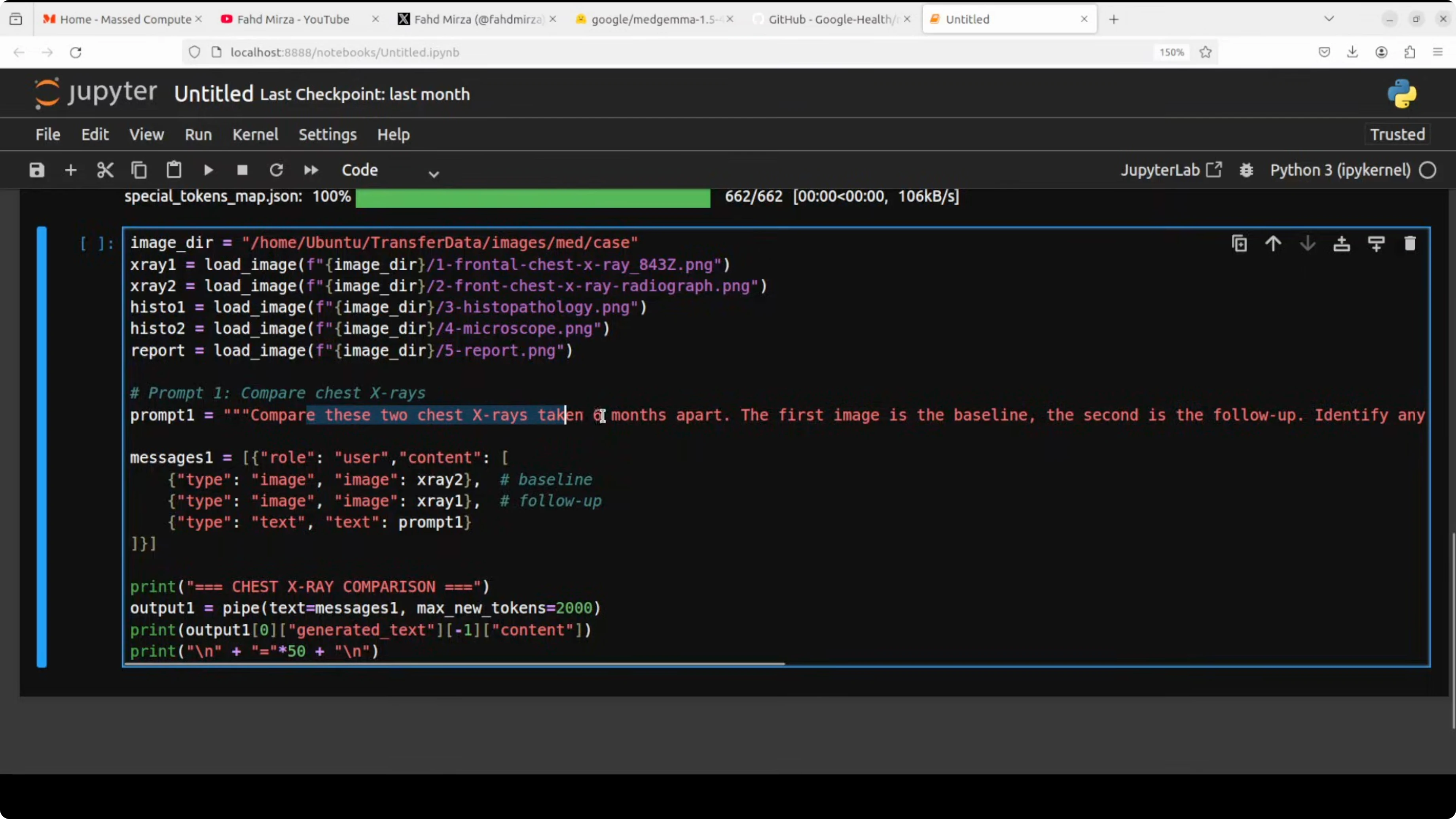The width and height of the screenshot is (1456, 819).
Task: Click the Trusted notebook button
Action: (1397, 135)
